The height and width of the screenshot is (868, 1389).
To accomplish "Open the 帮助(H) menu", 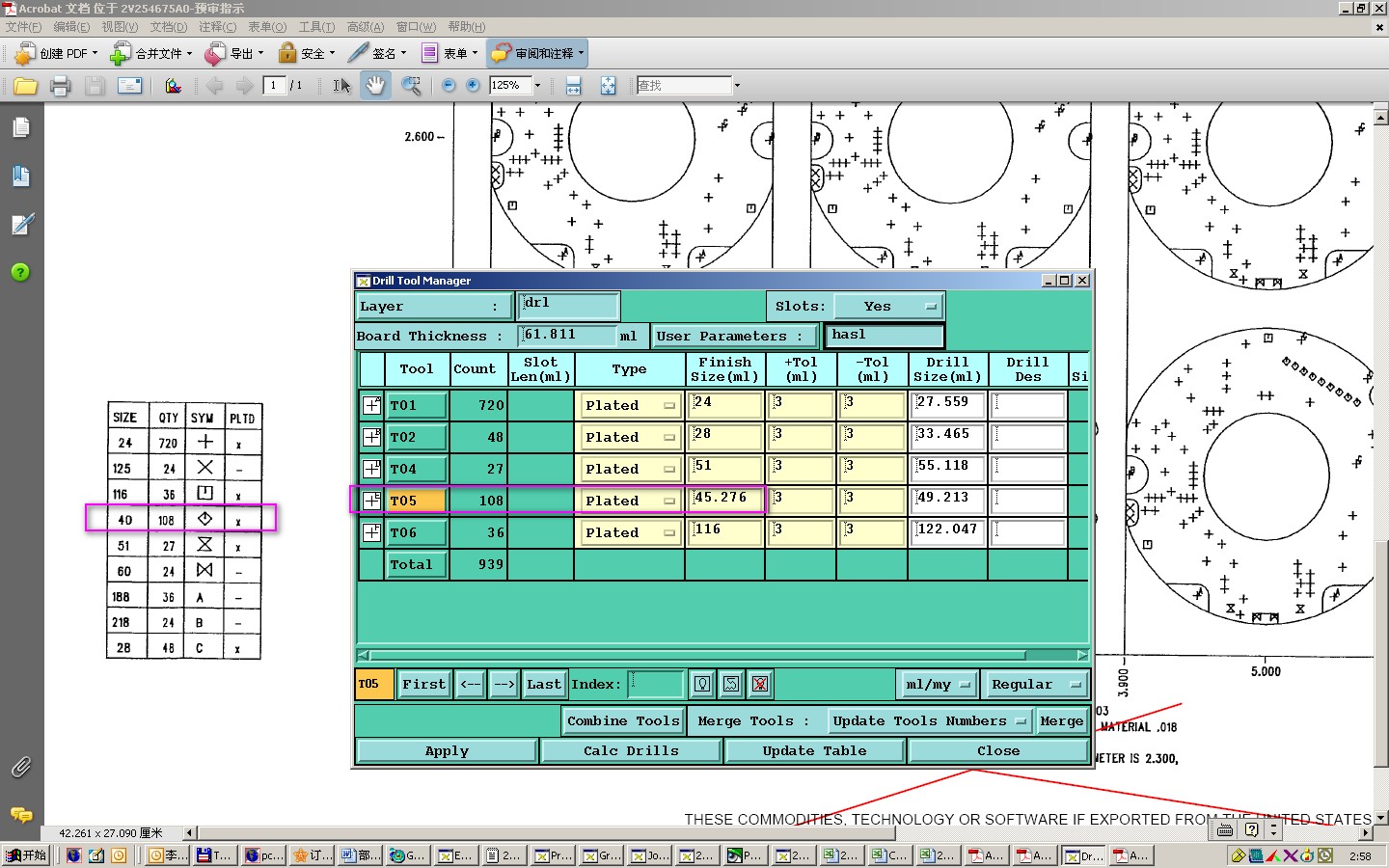I will [466, 27].
